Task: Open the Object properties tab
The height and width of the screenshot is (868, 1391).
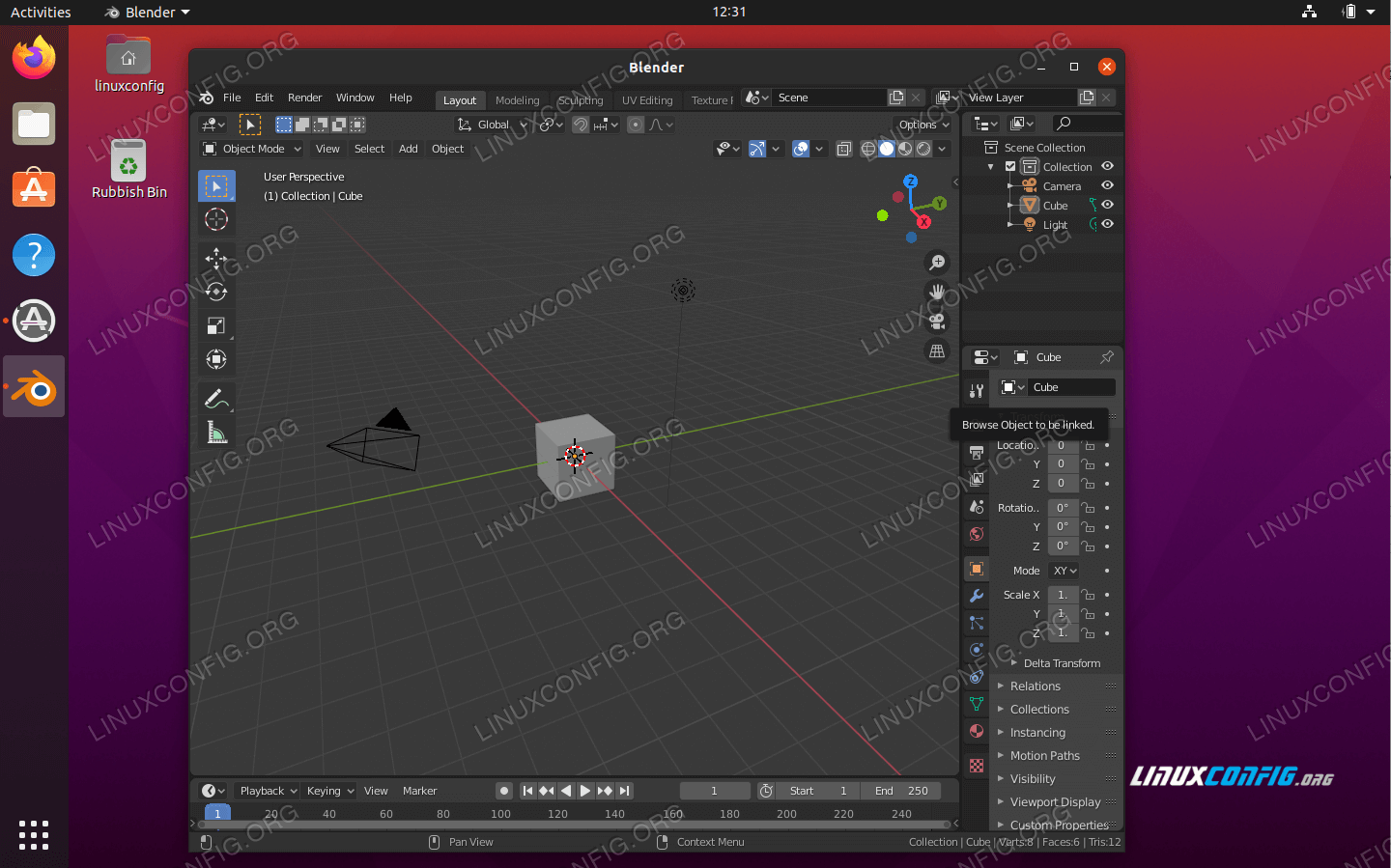Action: point(977,569)
